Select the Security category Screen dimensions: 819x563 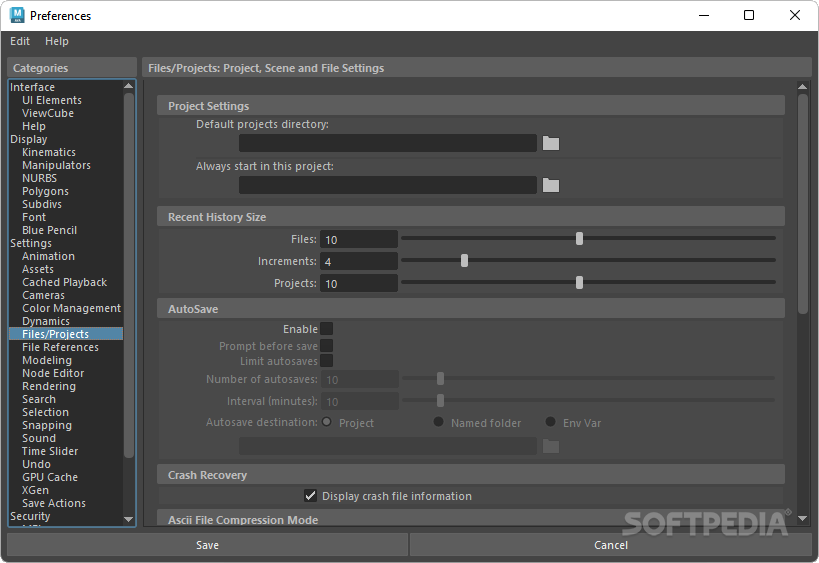pos(30,517)
